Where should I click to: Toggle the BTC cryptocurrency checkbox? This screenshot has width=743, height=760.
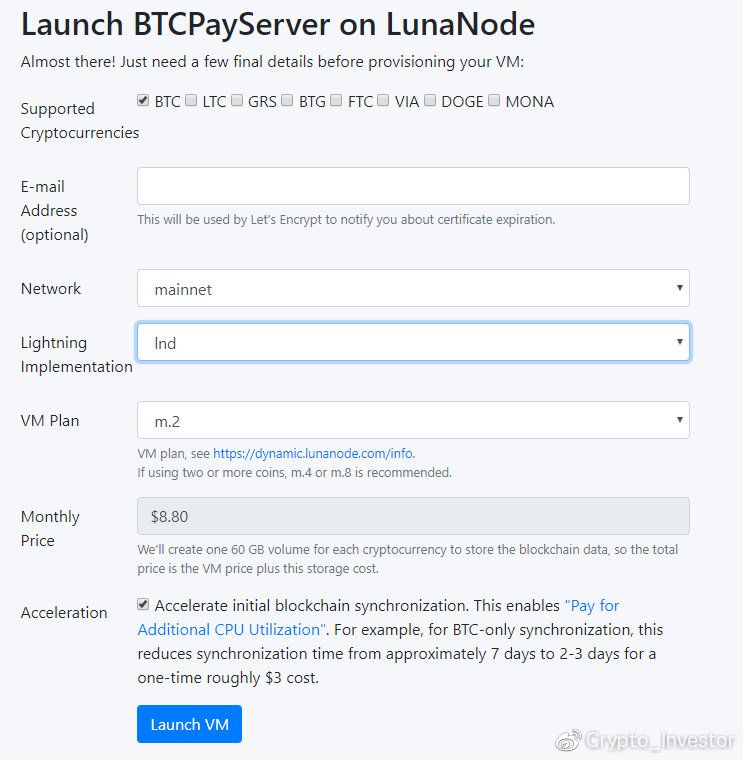(x=144, y=100)
